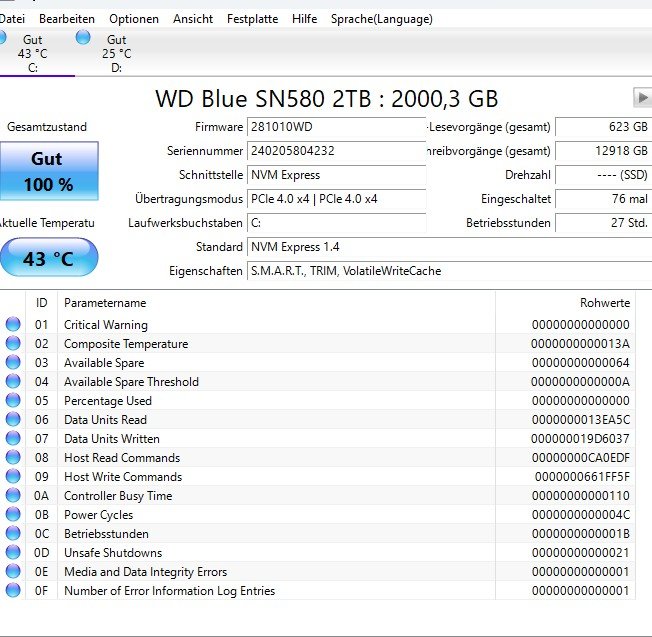Viewport: 652px width, 637px height.
Task: Click raw value 000000013EA5C
Action: point(581,420)
